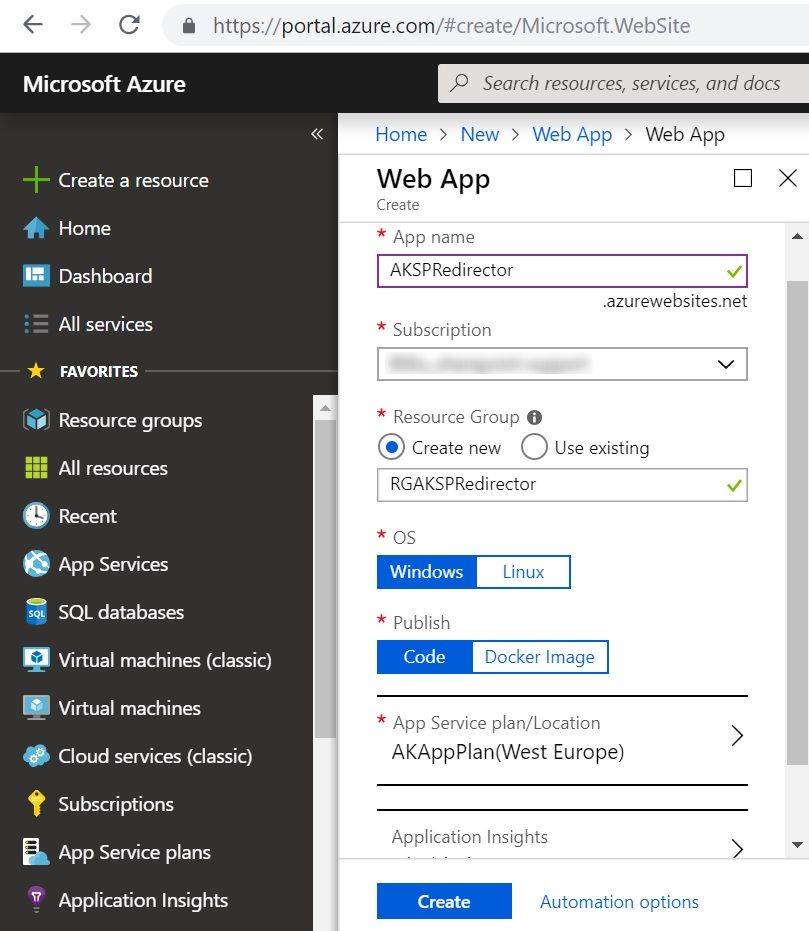The width and height of the screenshot is (809, 931).
Task: Click the Resource Group name field
Action: coord(562,485)
